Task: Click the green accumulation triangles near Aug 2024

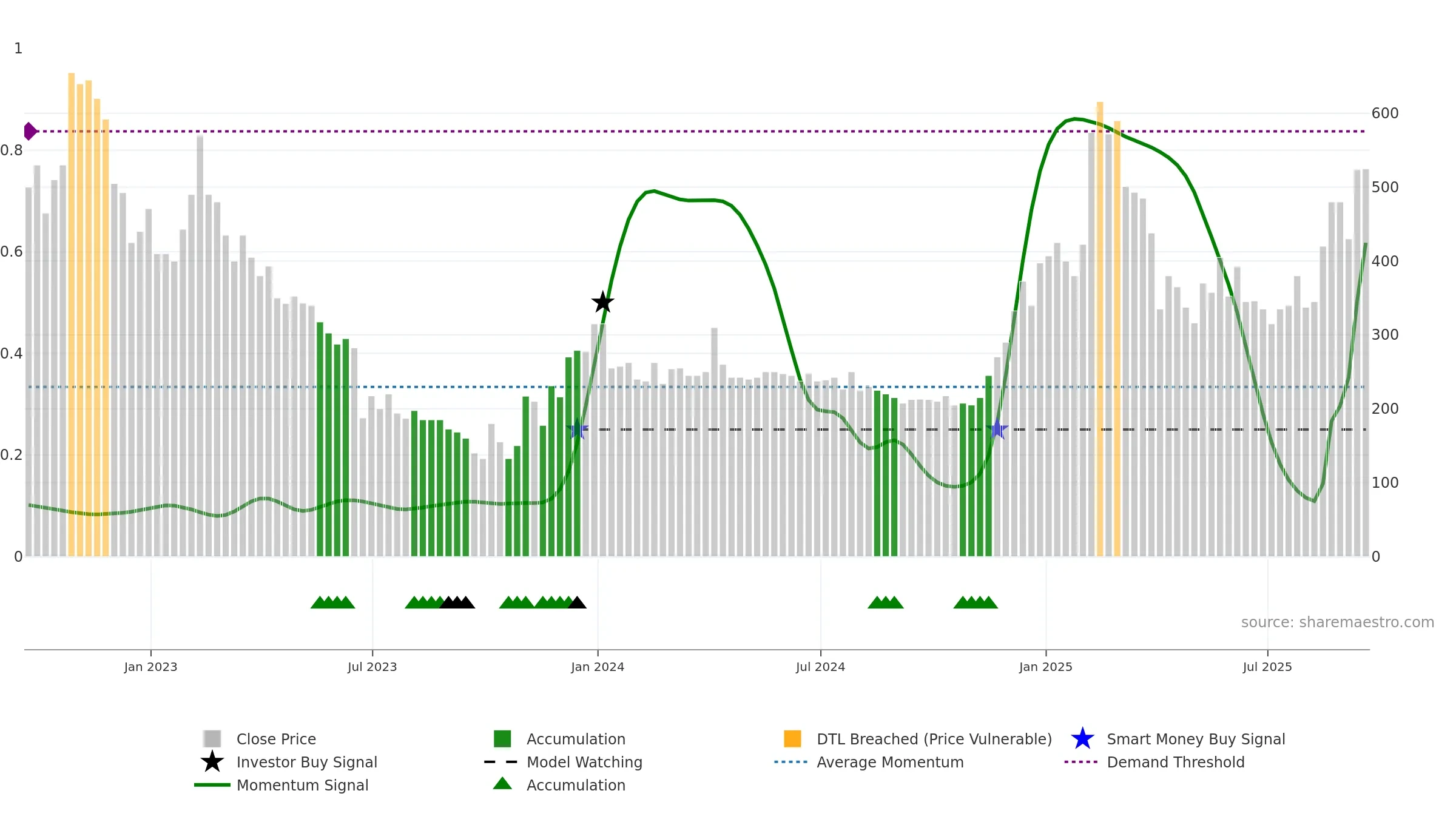Action: 885,602
